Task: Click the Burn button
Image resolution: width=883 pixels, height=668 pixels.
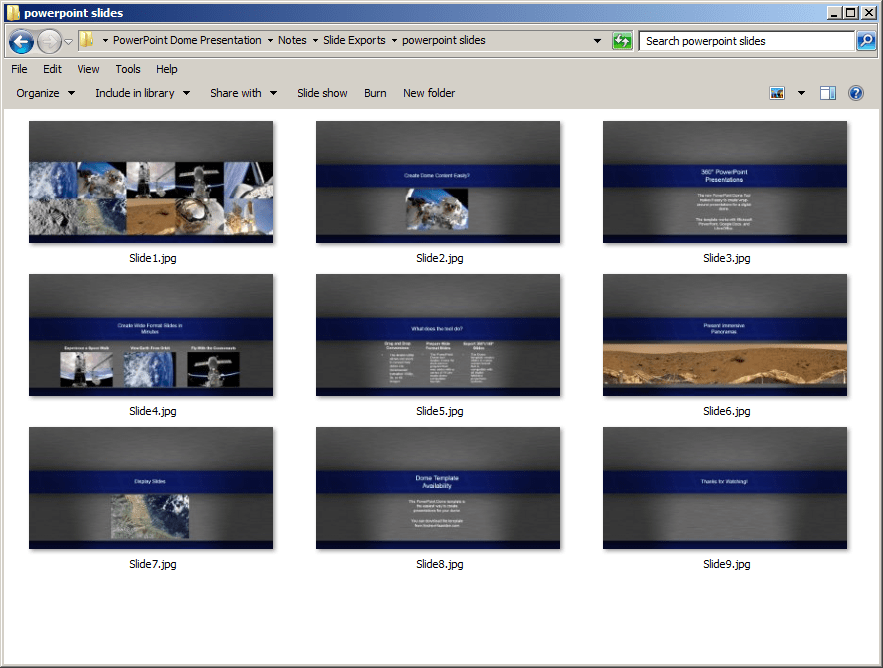Action: pos(375,93)
